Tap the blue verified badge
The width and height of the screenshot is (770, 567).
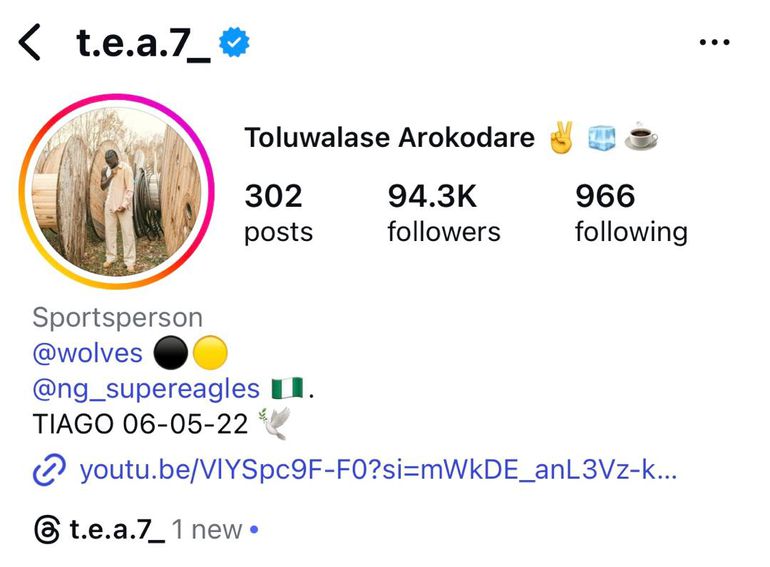tap(234, 42)
